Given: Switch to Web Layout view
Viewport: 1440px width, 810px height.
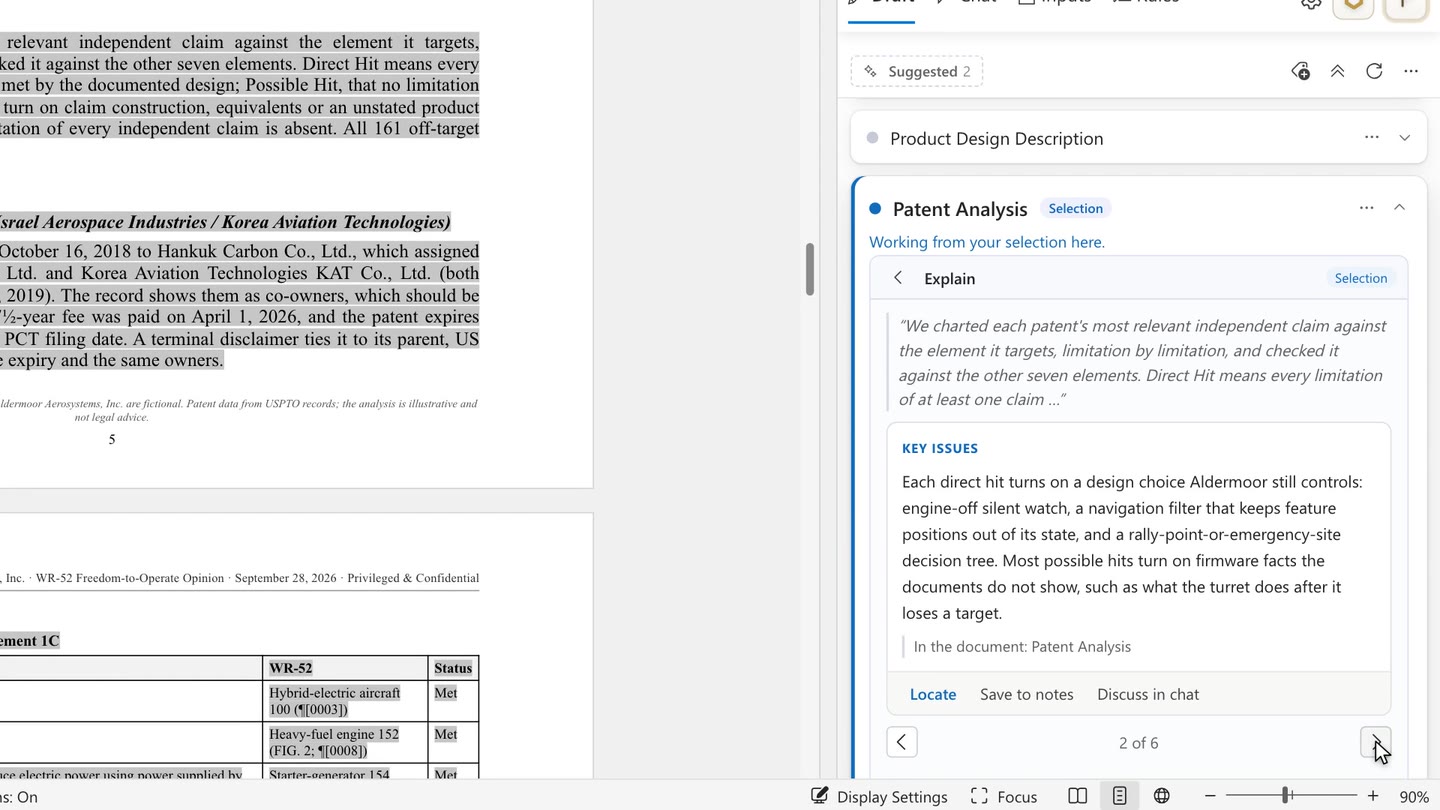Looking at the screenshot, I should [1161, 796].
